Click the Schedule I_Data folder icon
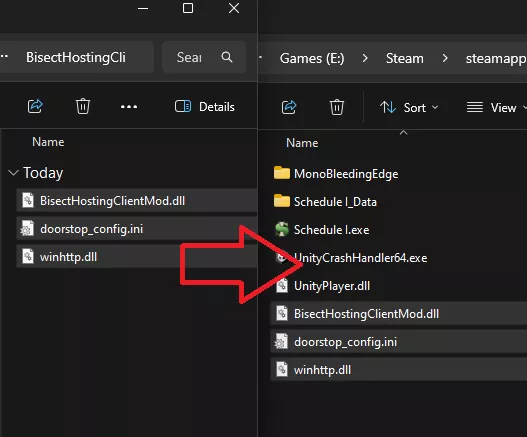Image resolution: width=527 pixels, height=437 pixels. pos(282,201)
